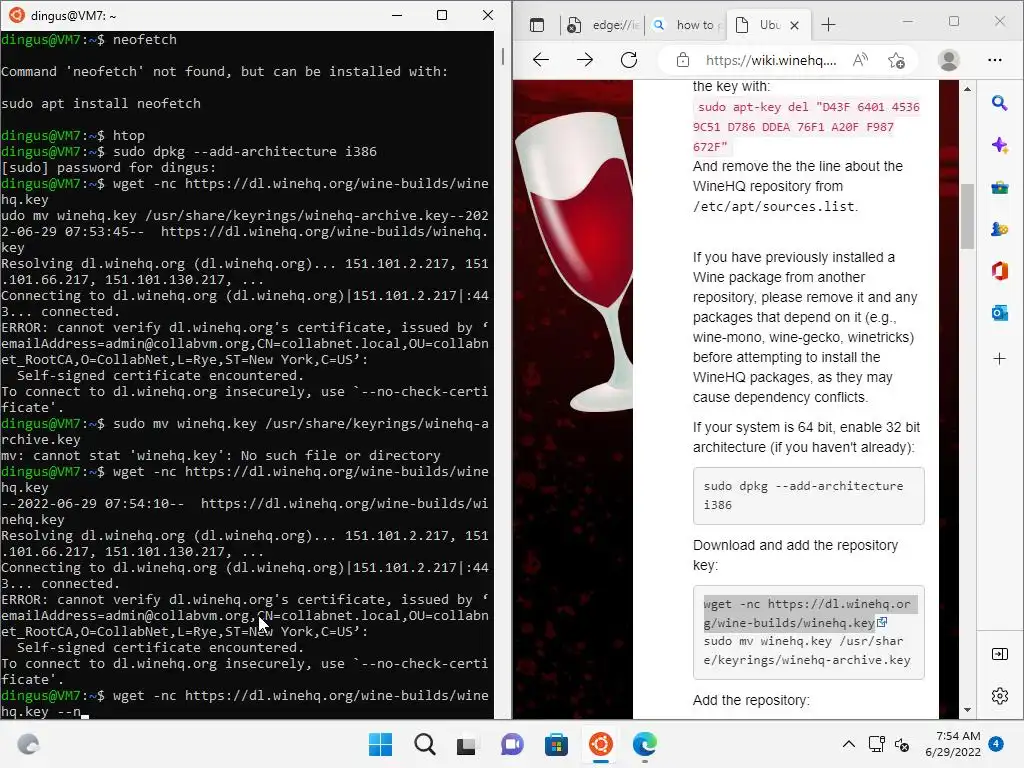Open Edge settings and more menu
The image size is (1024, 768).
pos(995,60)
